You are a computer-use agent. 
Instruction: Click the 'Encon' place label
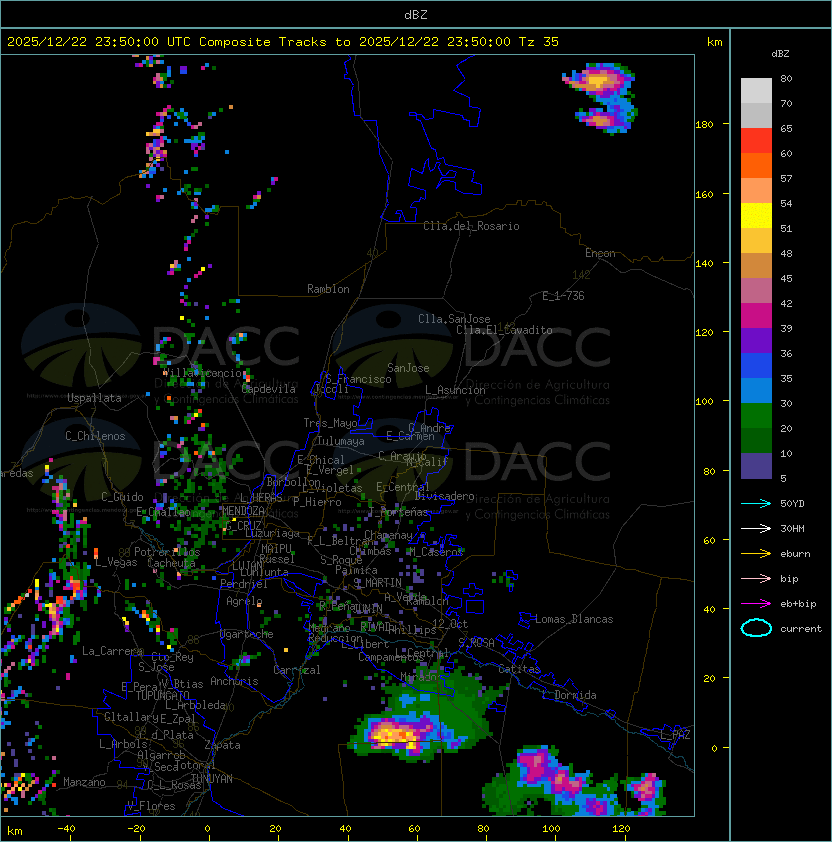click(x=600, y=253)
